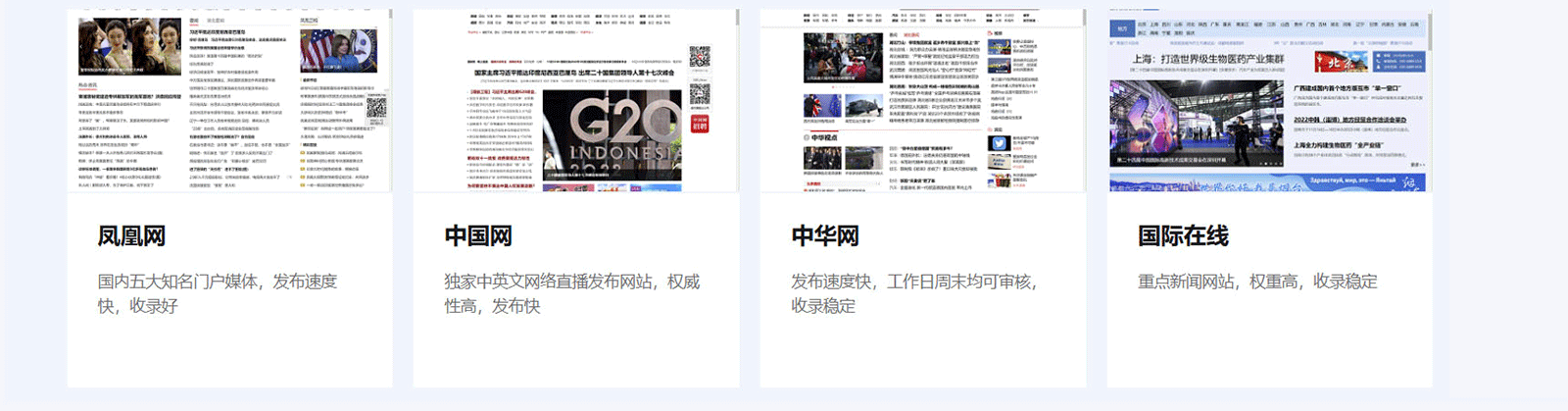1568x411 pixels.
Task: Select description text 国内五大知名门户媒体，发布速度快，收录好
Action: click(218, 293)
